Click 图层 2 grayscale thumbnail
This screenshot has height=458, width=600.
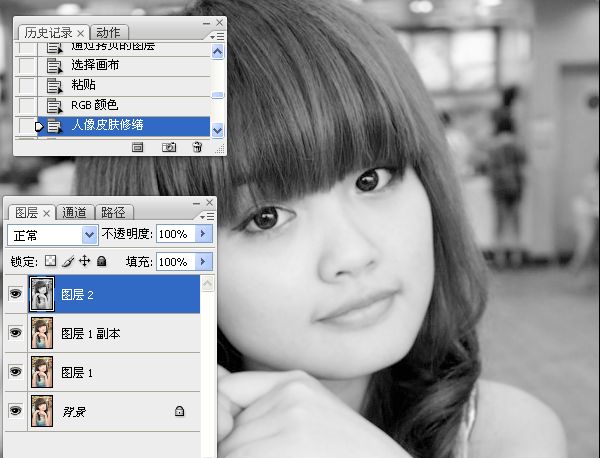42,294
